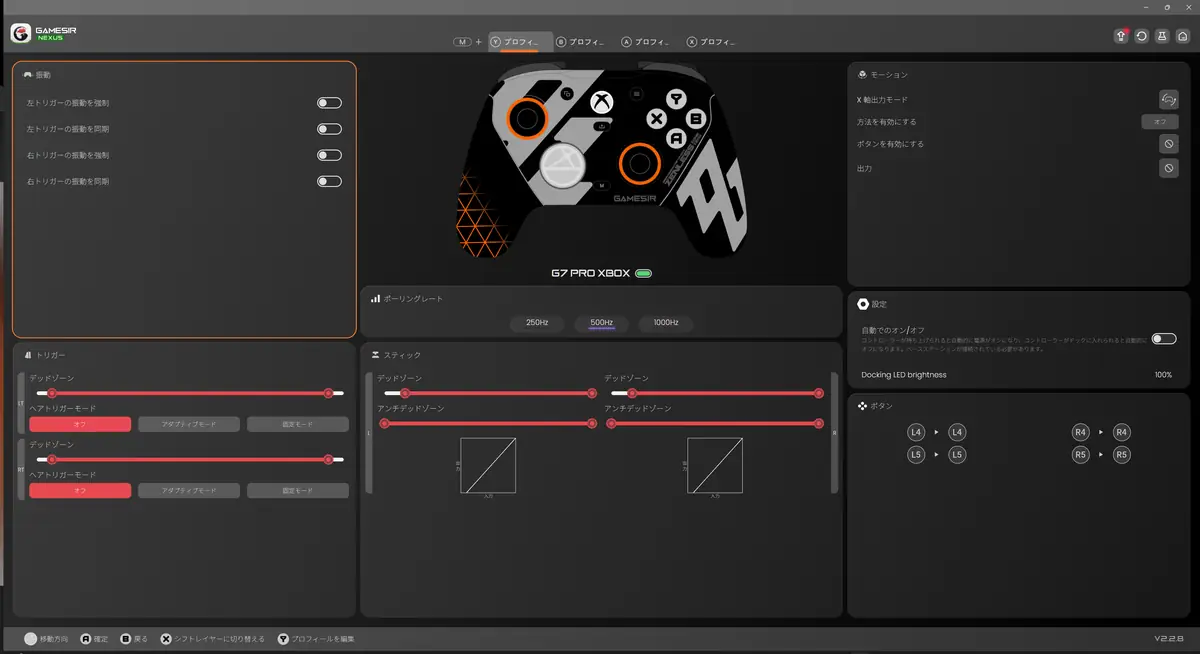Select the 1000Hz polling rate button

(666, 323)
